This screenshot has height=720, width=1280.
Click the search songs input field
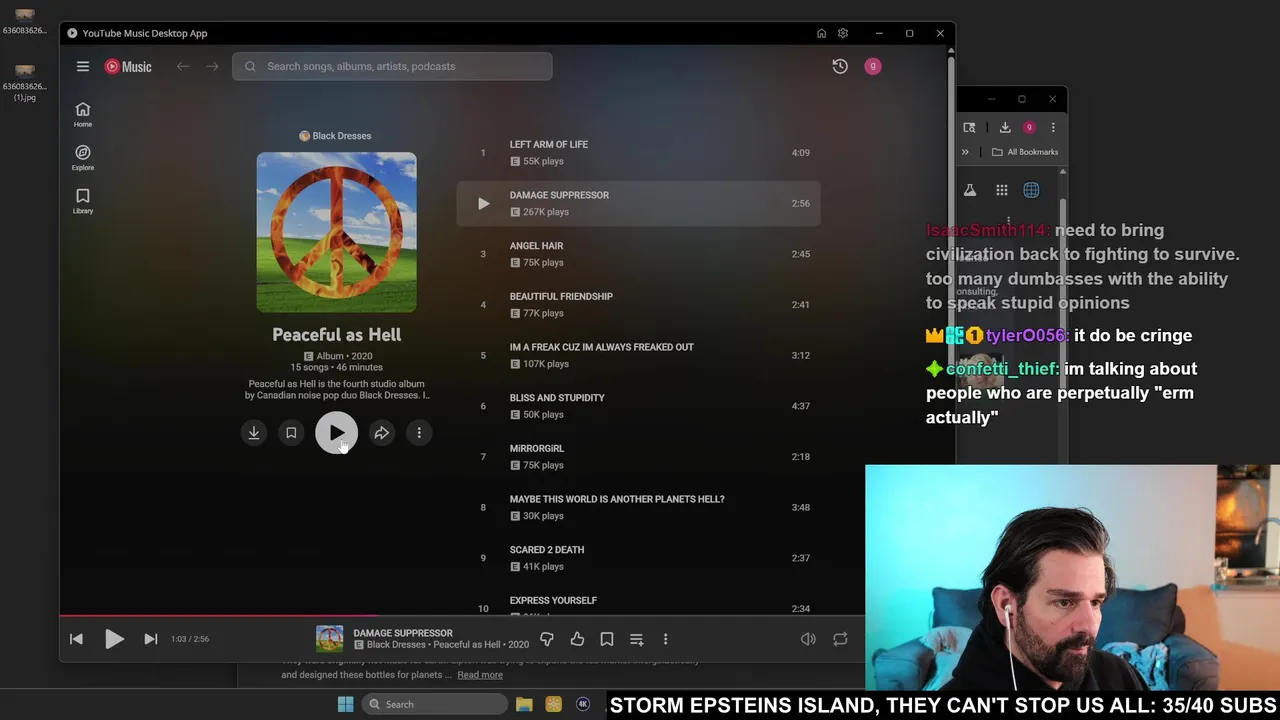[392, 66]
